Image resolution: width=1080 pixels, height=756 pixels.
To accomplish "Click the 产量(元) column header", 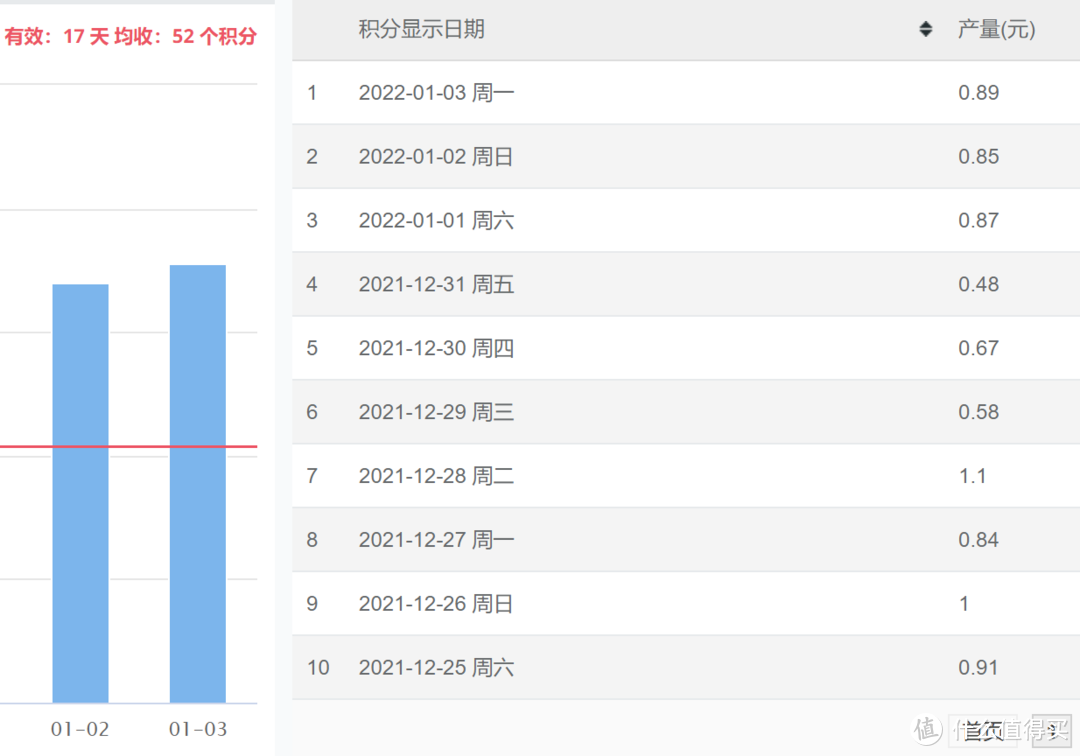I will [x=996, y=28].
